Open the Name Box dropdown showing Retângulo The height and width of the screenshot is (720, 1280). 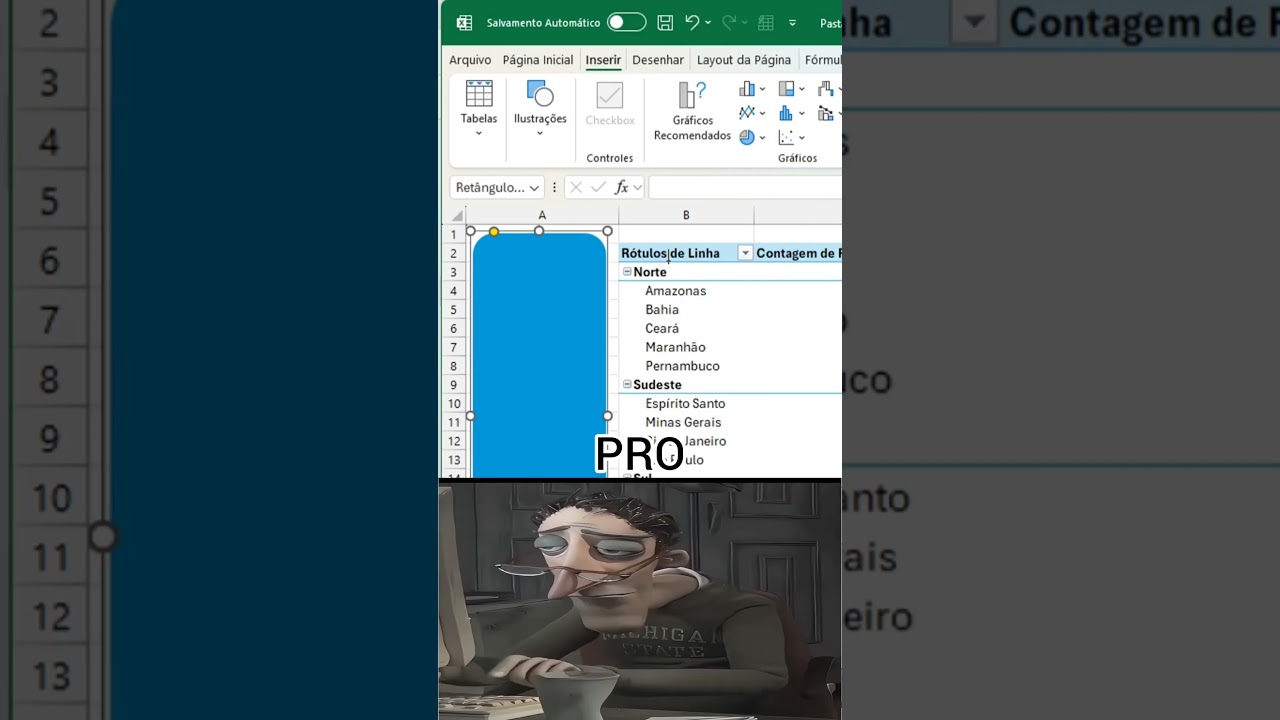[534, 187]
